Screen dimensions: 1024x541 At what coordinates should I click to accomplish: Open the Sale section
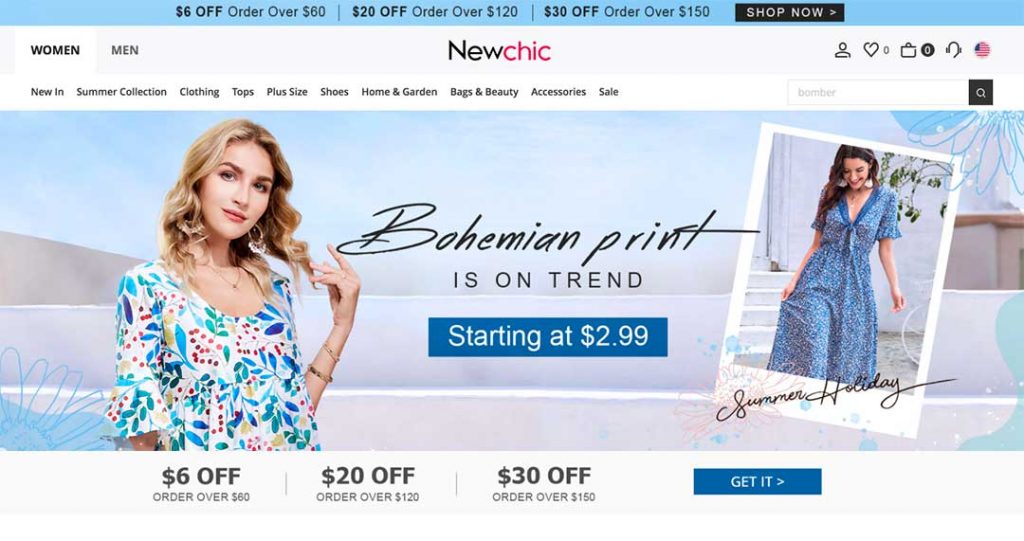click(608, 92)
